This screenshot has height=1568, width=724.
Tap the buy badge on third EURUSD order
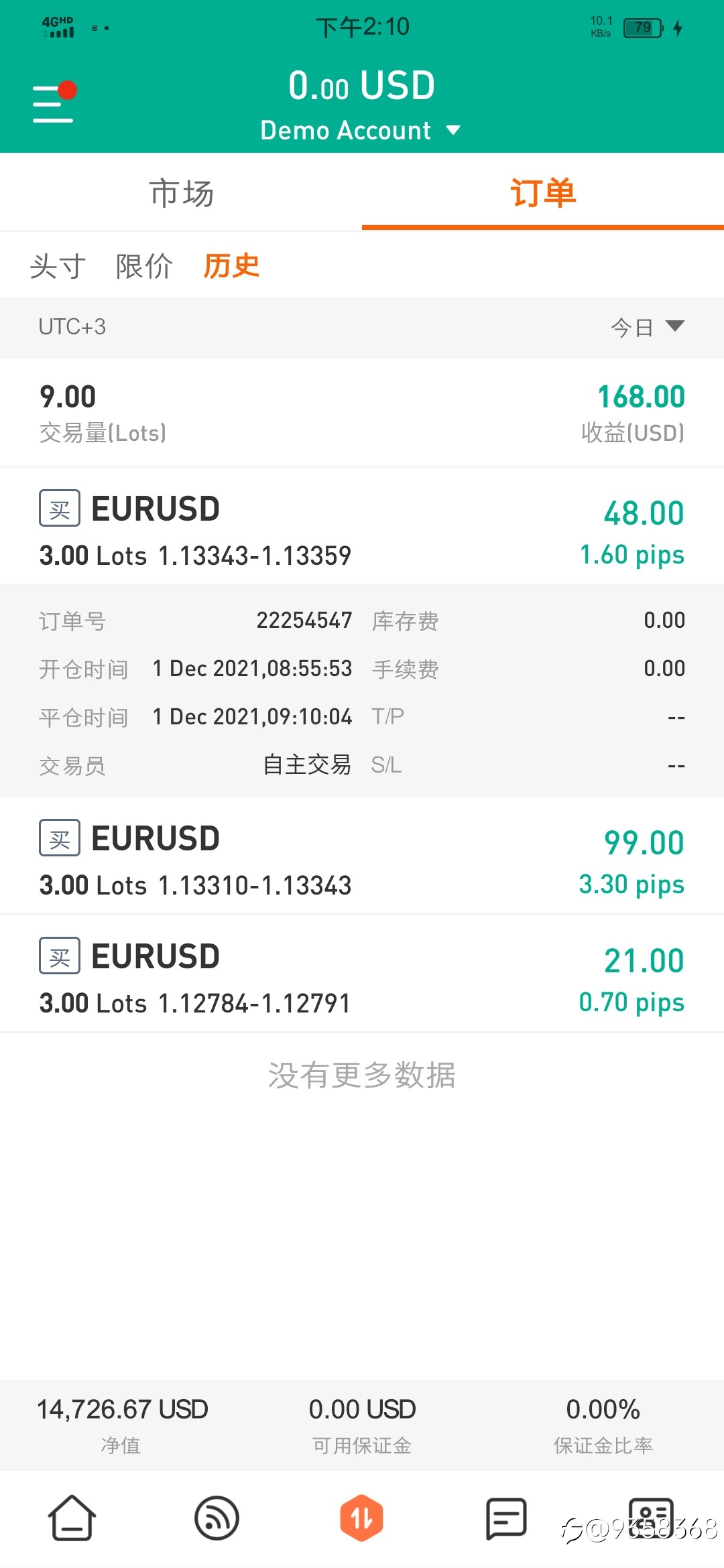point(60,956)
